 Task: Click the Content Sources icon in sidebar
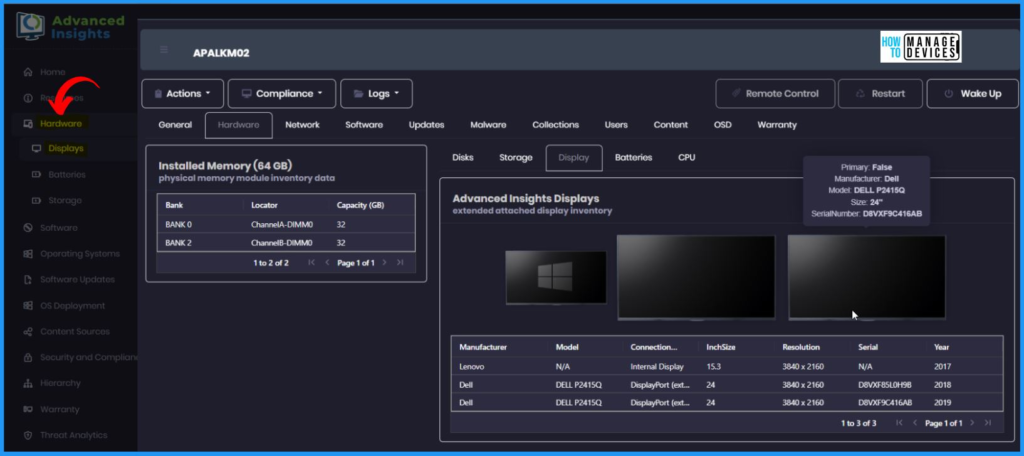click(27, 331)
